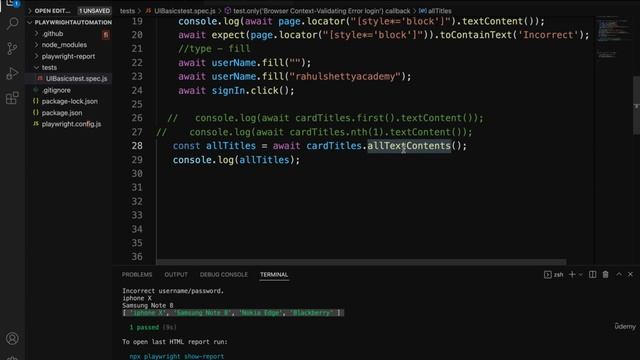Switch to the Debug Console tab

click(x=224, y=275)
